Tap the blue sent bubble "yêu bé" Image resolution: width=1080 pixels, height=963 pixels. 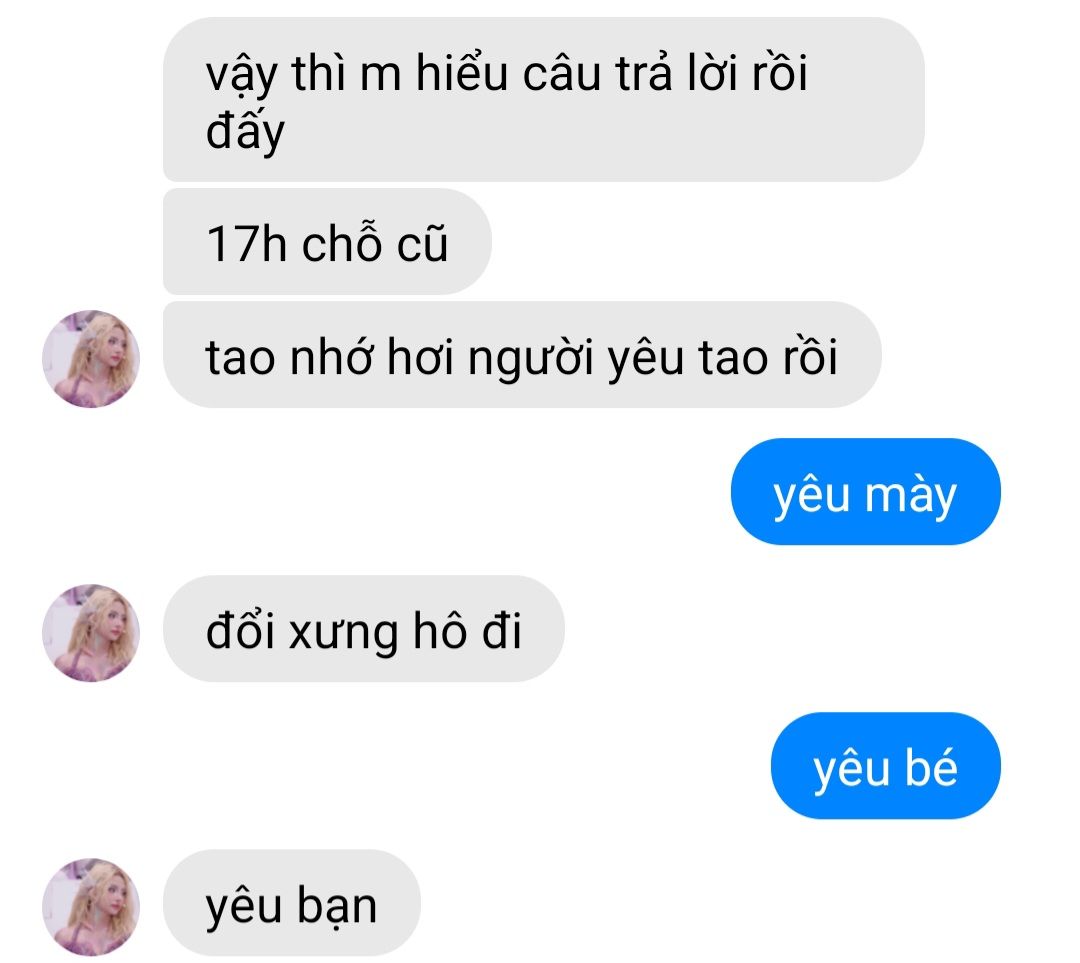(x=885, y=766)
